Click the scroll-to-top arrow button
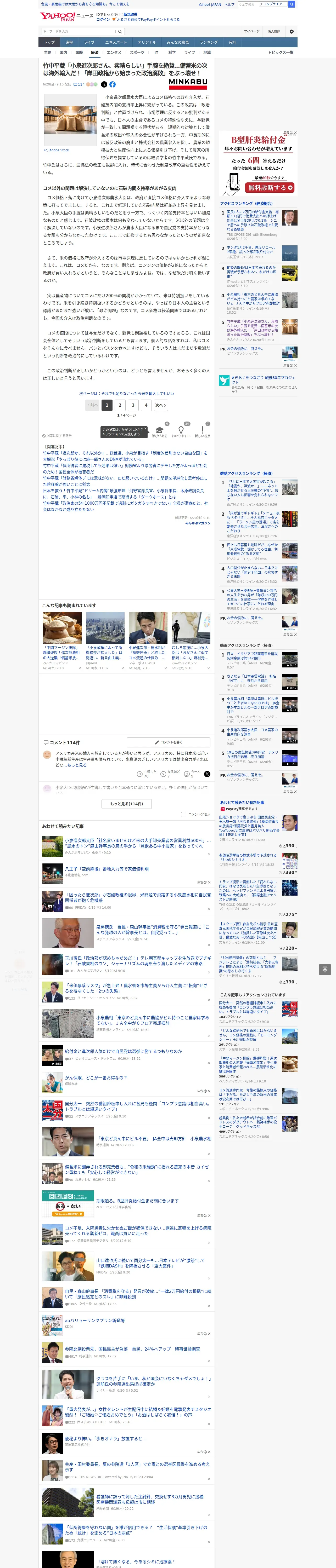The image size is (336, 1568). pos(324,969)
